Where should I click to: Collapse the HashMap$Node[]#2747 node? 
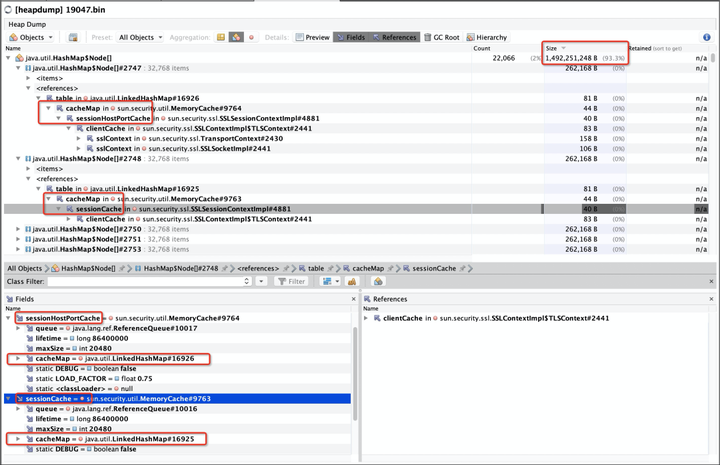(18, 68)
